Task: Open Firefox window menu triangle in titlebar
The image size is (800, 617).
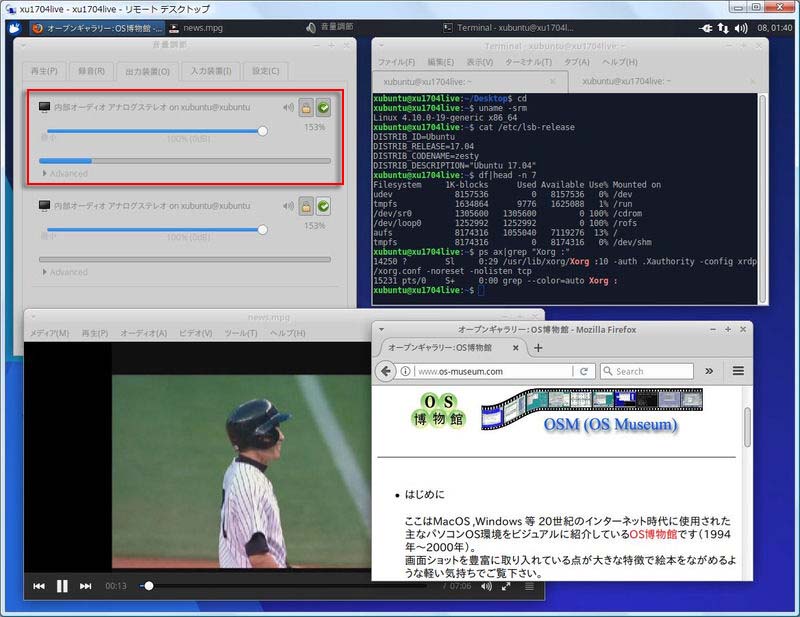Action: [381, 330]
